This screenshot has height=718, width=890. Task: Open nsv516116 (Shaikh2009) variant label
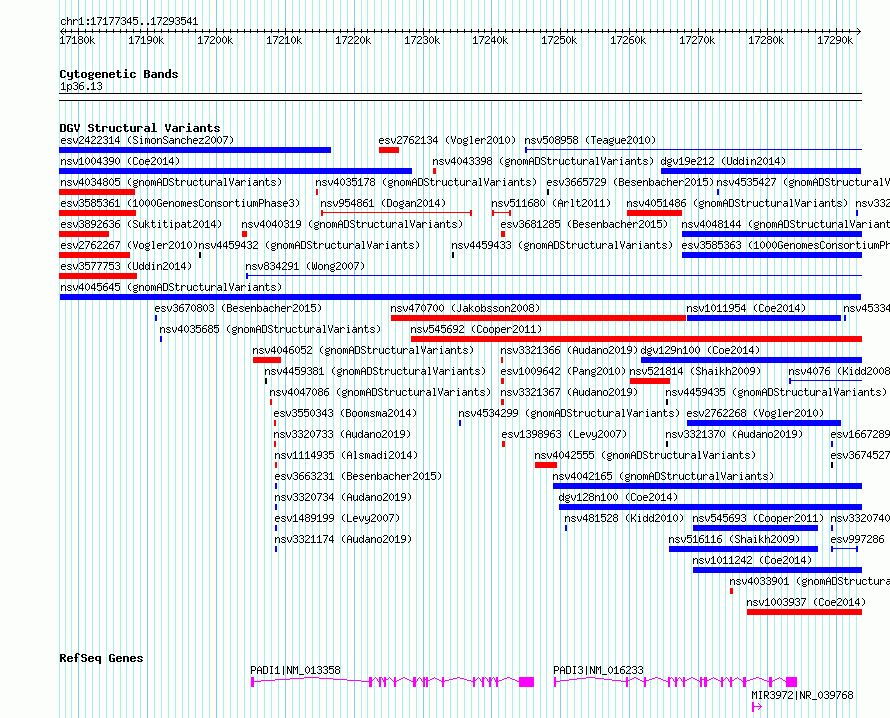tap(734, 539)
